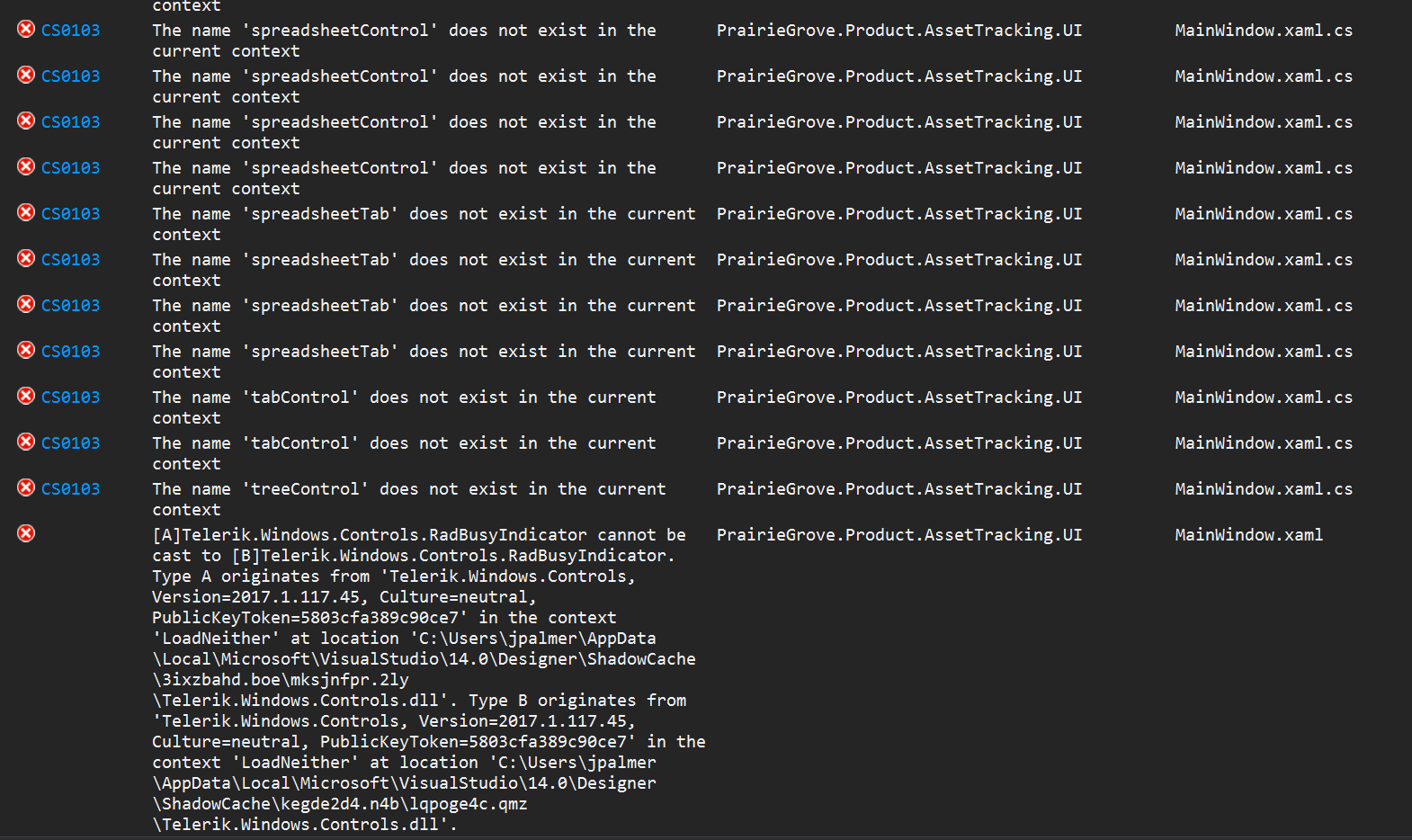
Task: Click MainWindow.xaml.cs in the treeControl error row
Action: [1263, 489]
